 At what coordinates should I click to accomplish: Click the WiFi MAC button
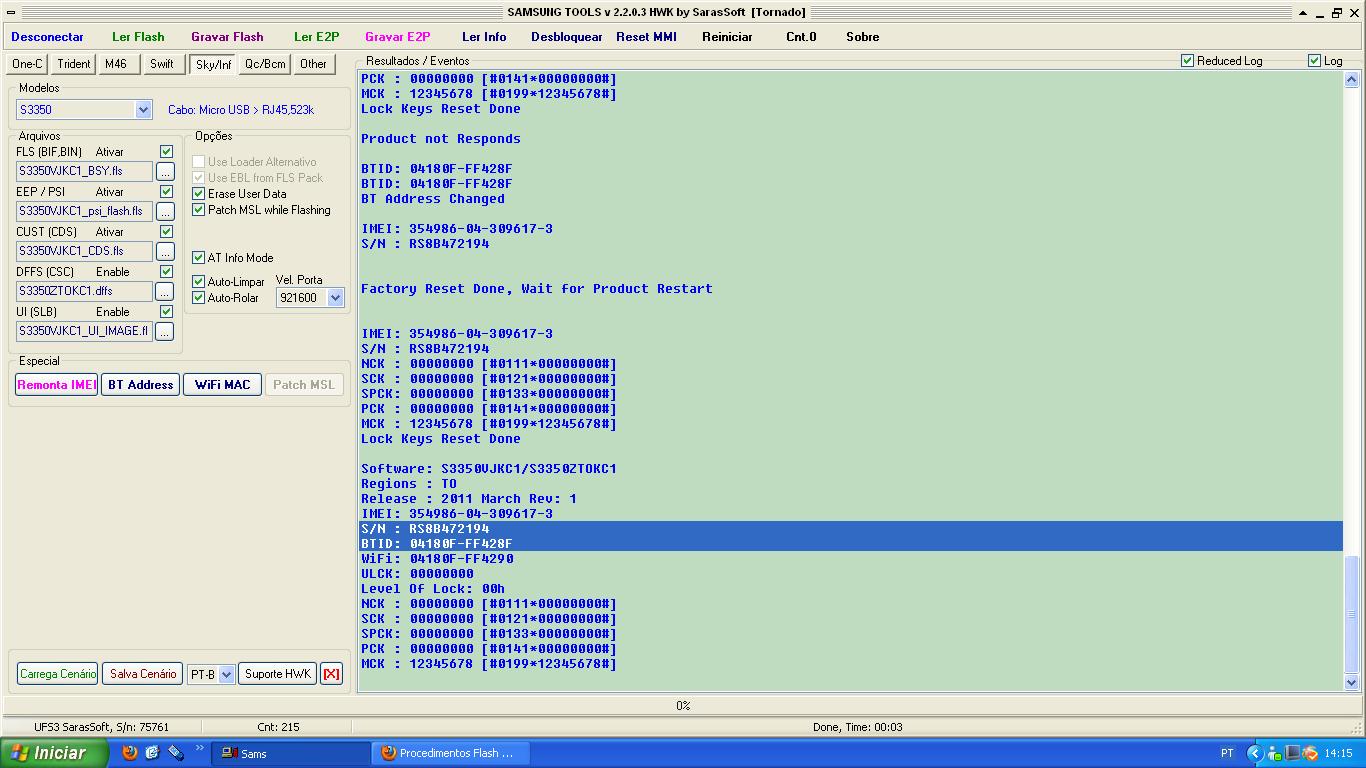point(222,385)
